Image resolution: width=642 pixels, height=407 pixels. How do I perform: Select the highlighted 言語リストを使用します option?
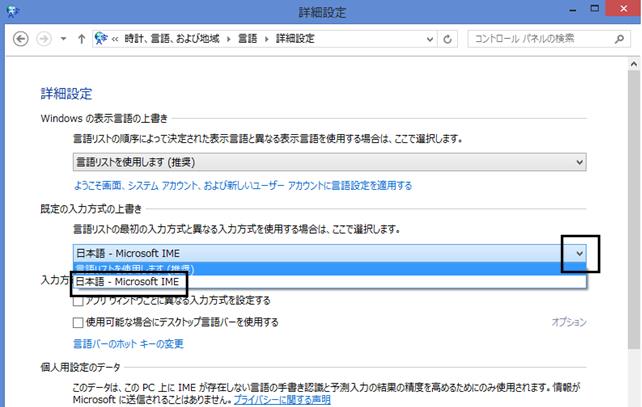[330, 269]
